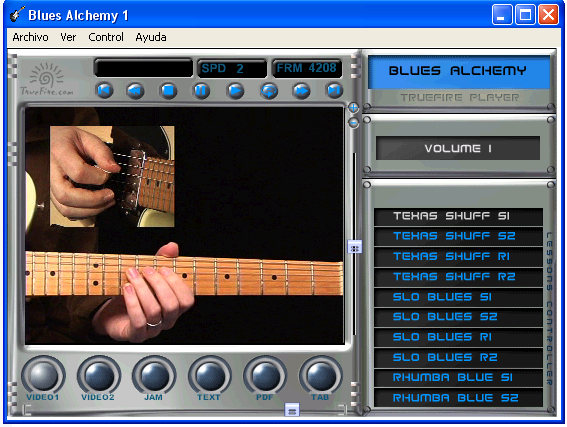Choose the SLO BLUES S2 lesson
The image size is (567, 427).
click(458, 317)
